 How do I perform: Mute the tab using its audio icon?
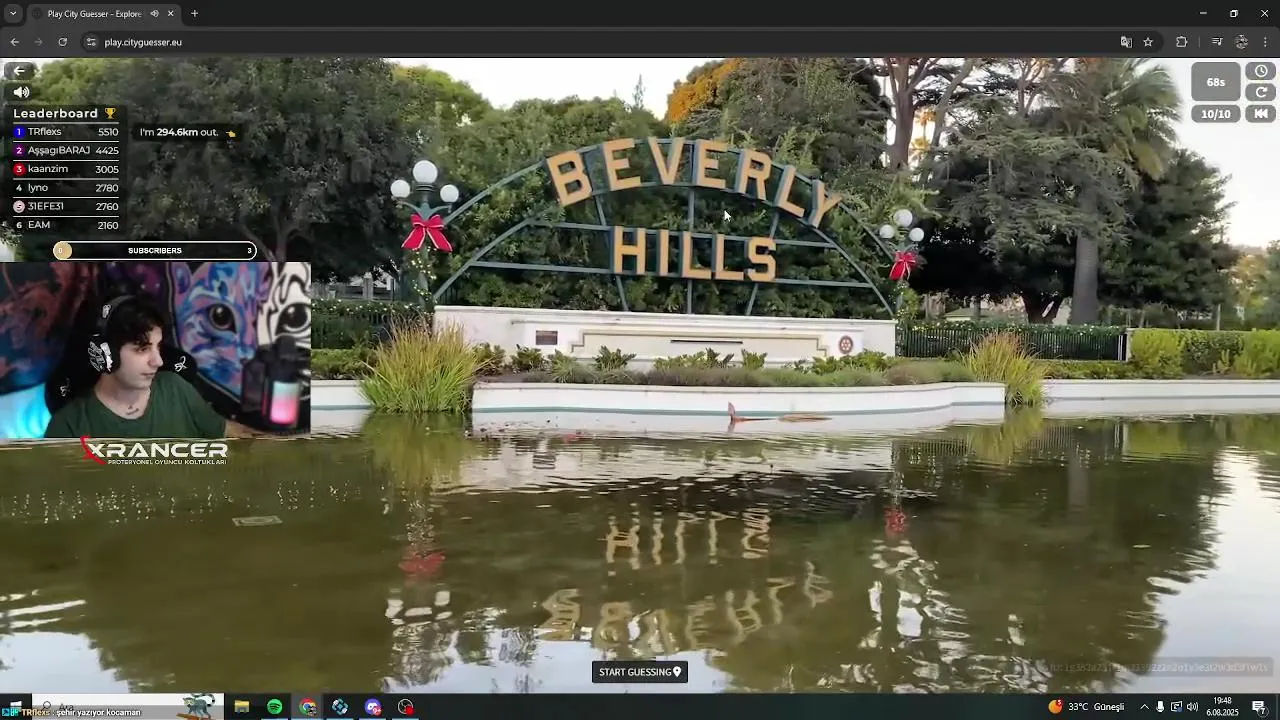[x=154, y=14]
